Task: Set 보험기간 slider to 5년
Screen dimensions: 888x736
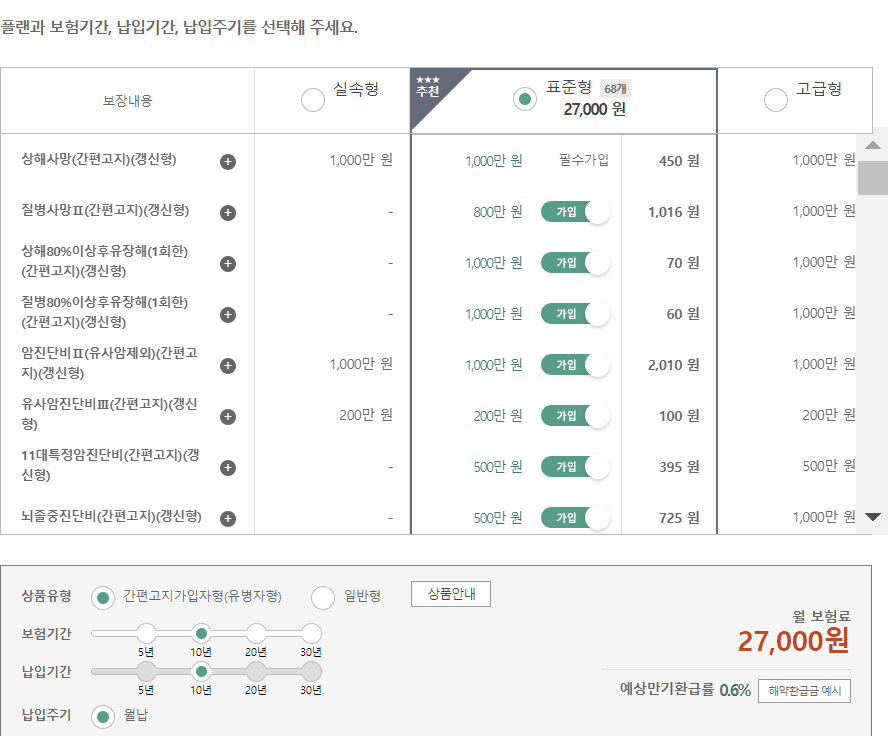Action: (x=146, y=634)
